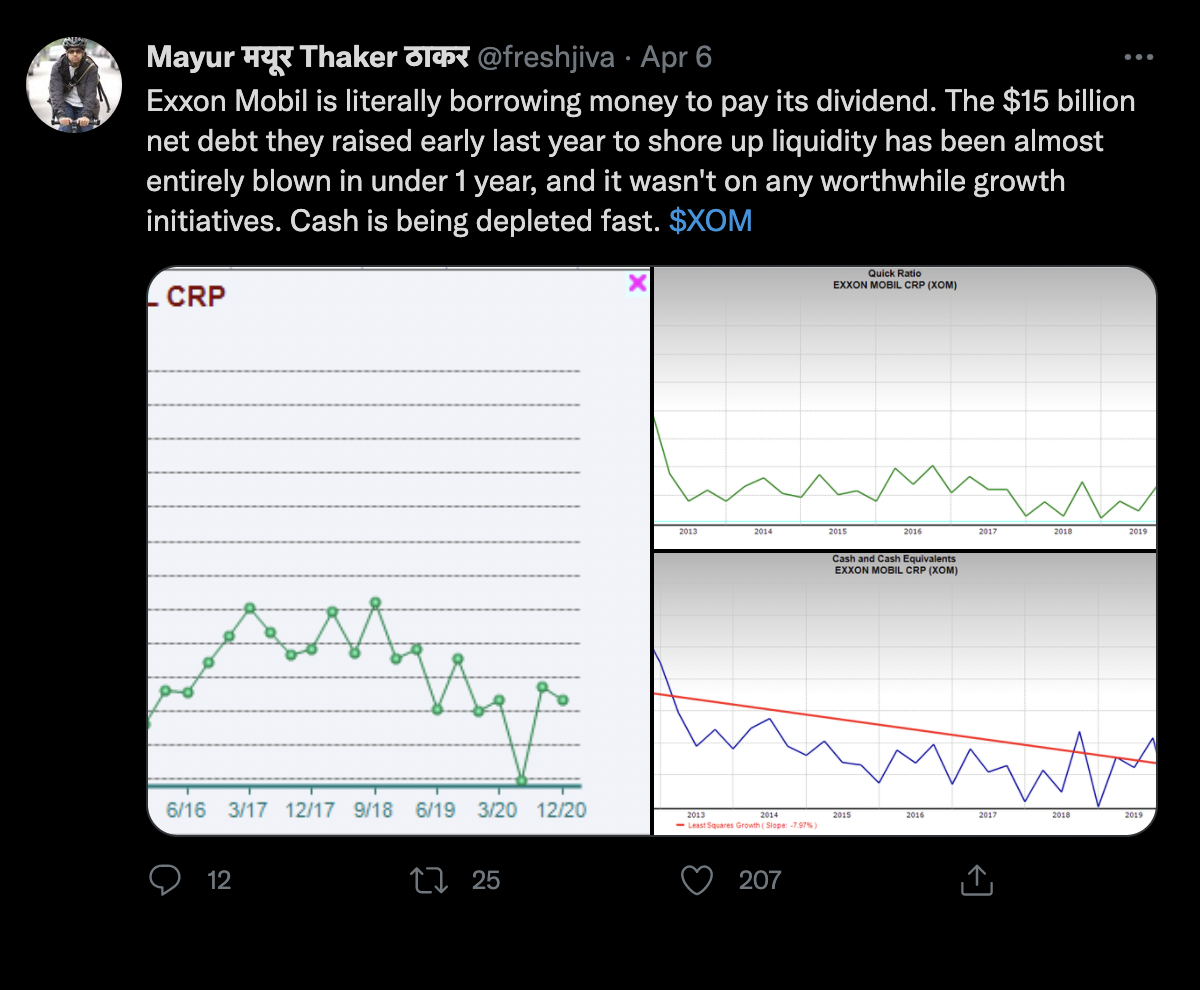Close the chart with magenta X
Screen dimensions: 1200x990
(637, 284)
